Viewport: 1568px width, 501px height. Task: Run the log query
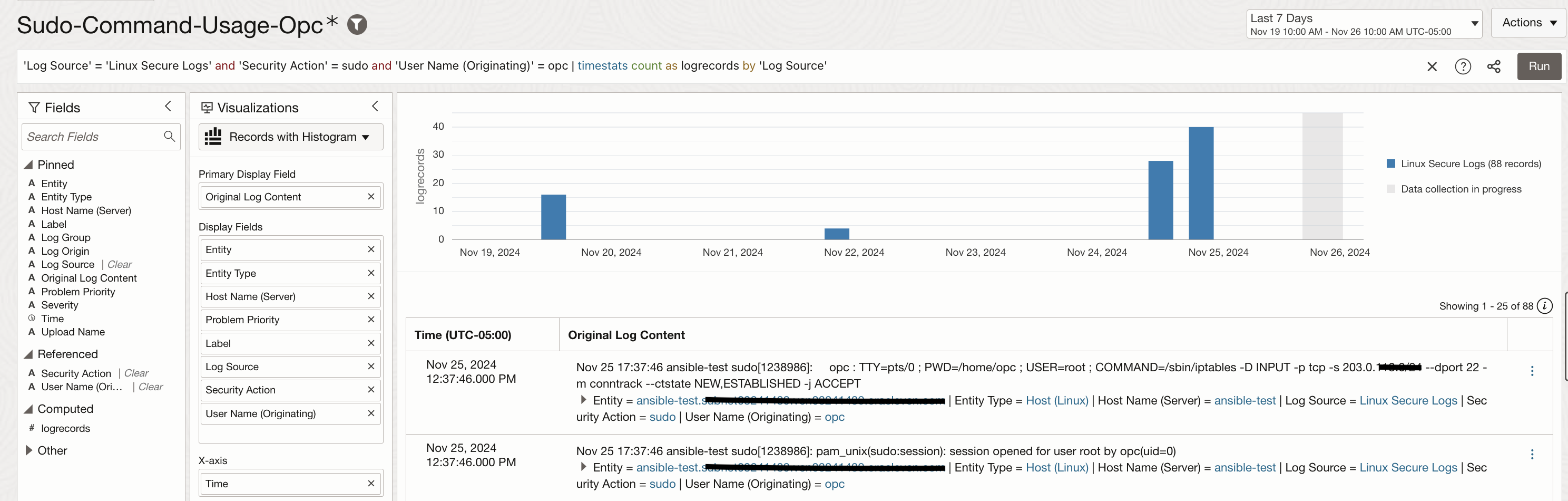(1538, 66)
